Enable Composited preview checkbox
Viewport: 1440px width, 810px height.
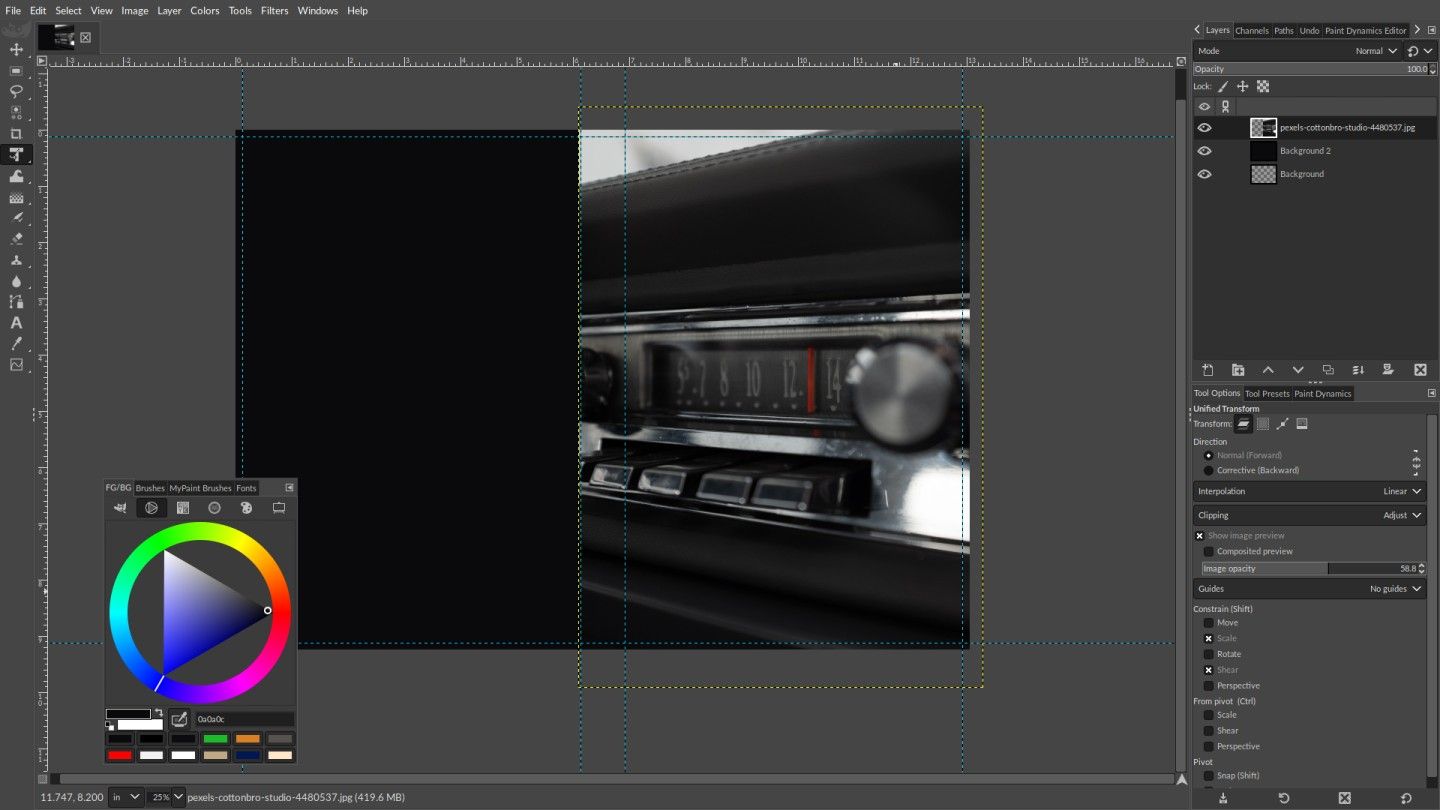pyautogui.click(x=1208, y=551)
